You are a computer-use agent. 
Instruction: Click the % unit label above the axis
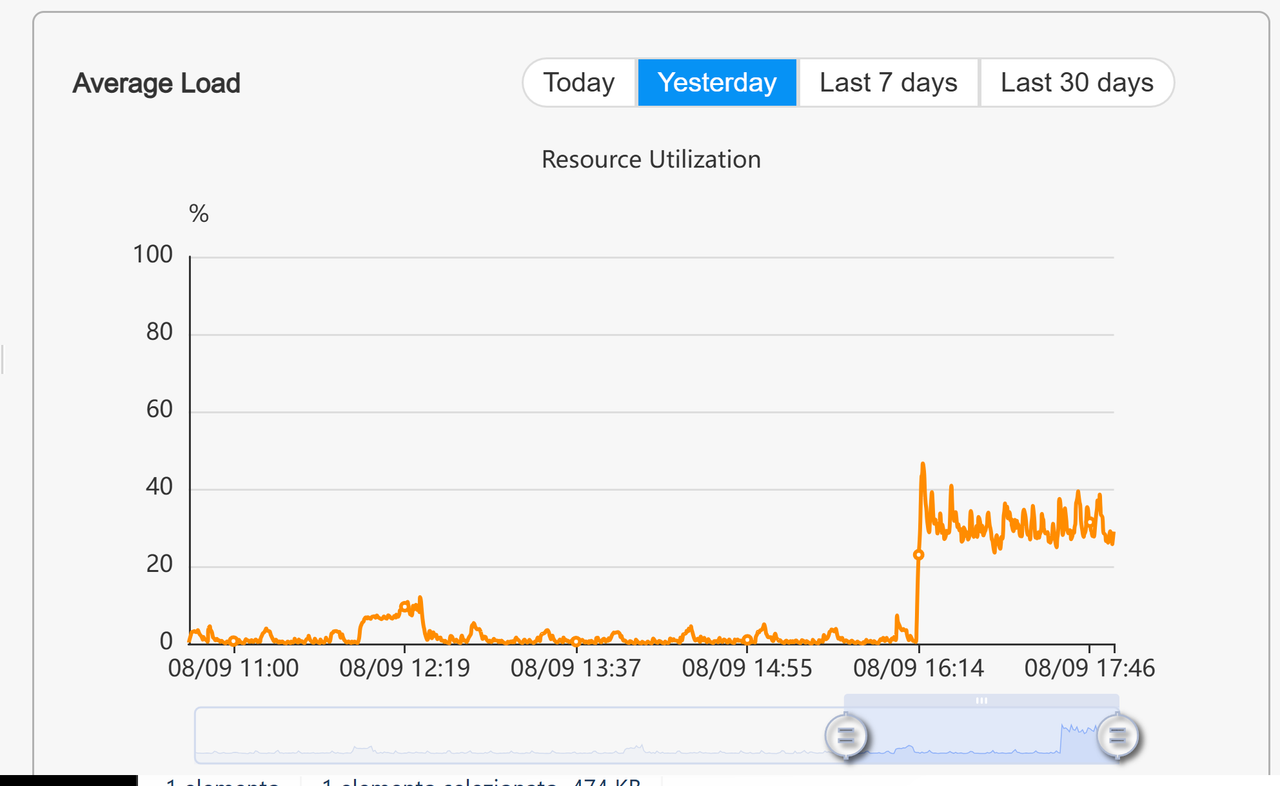(199, 213)
